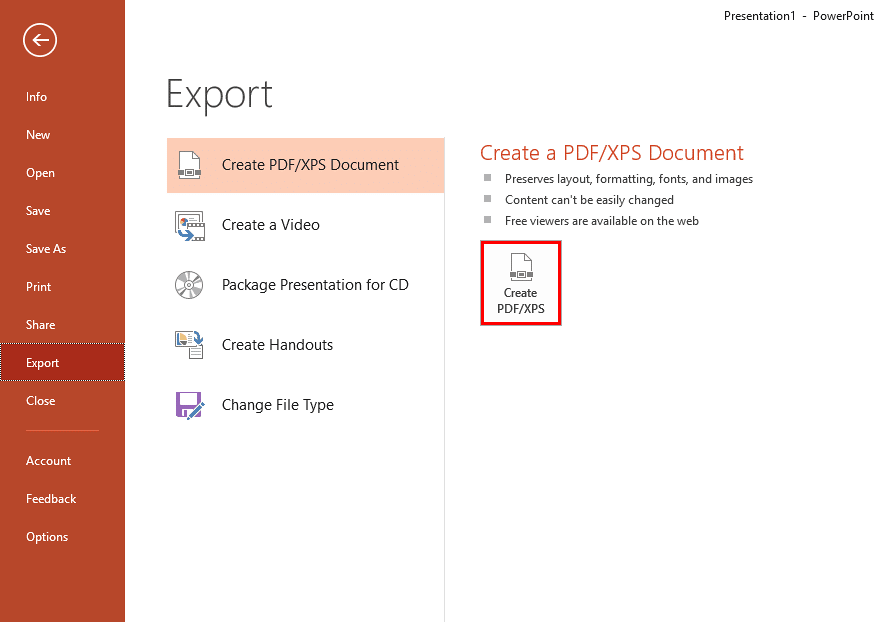Close the current presentation via Close option
880x622 pixels.
[x=40, y=400]
